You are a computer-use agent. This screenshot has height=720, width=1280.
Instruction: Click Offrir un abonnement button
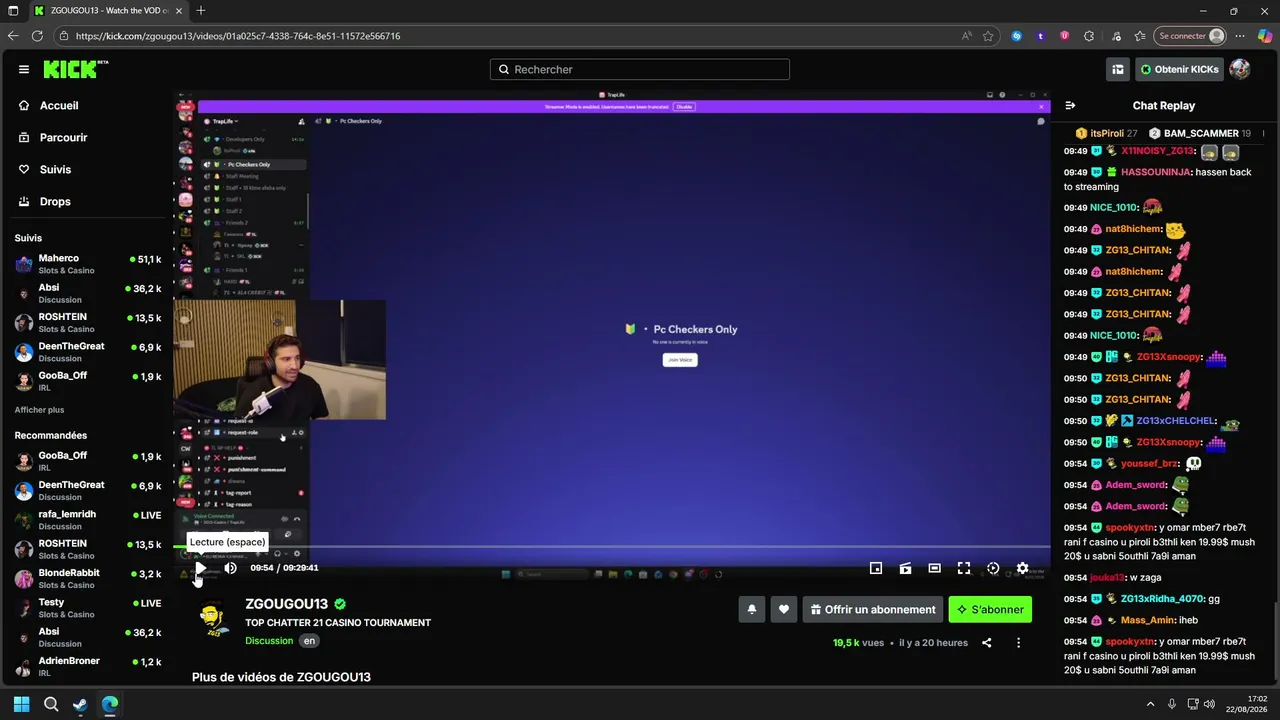coord(873,609)
